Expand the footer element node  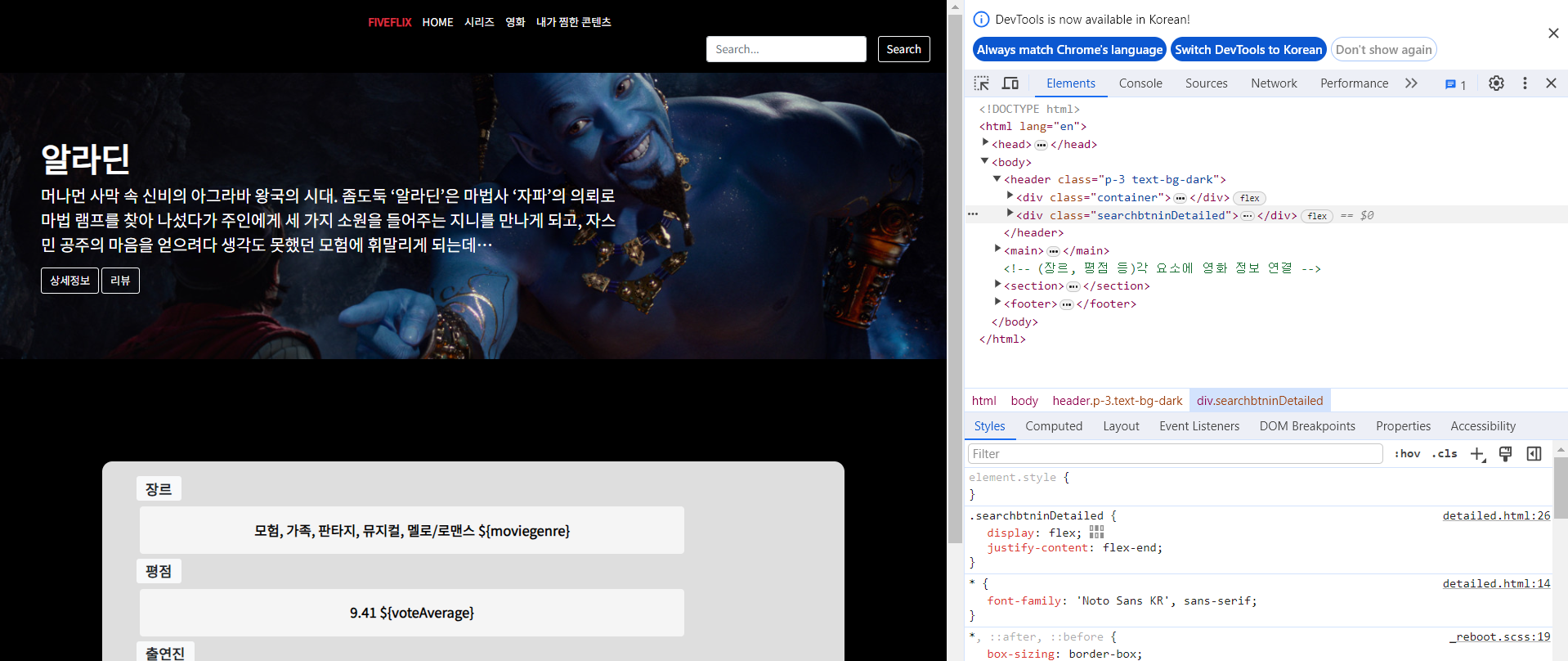click(997, 302)
